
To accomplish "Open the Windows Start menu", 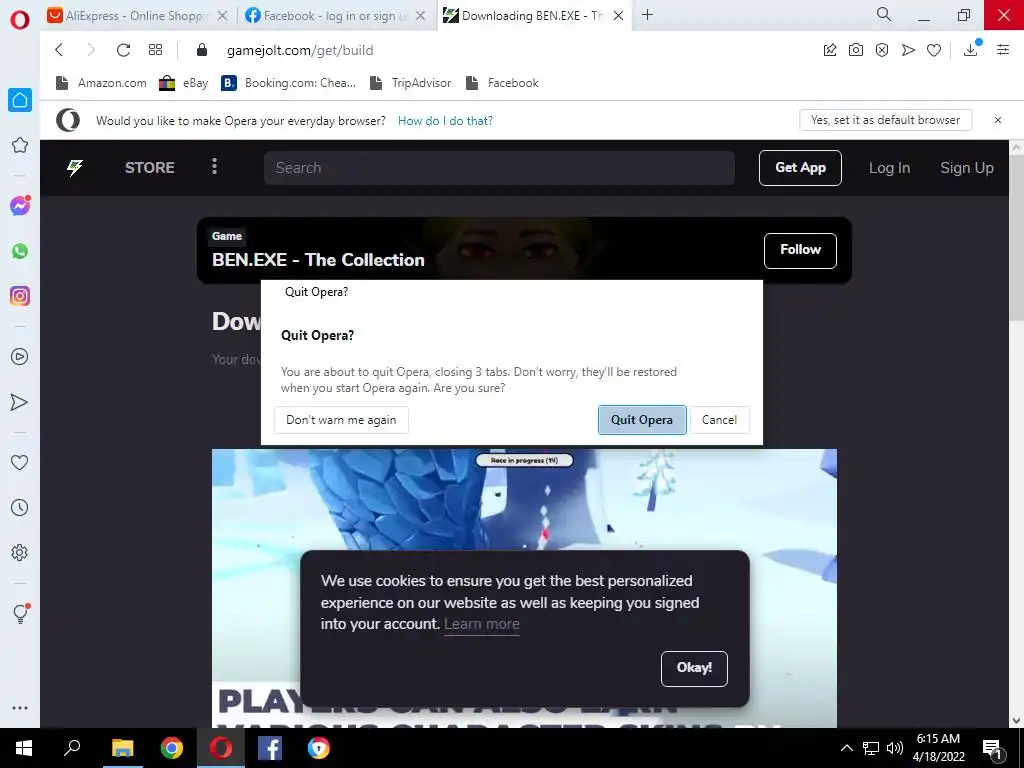I will 24,748.
